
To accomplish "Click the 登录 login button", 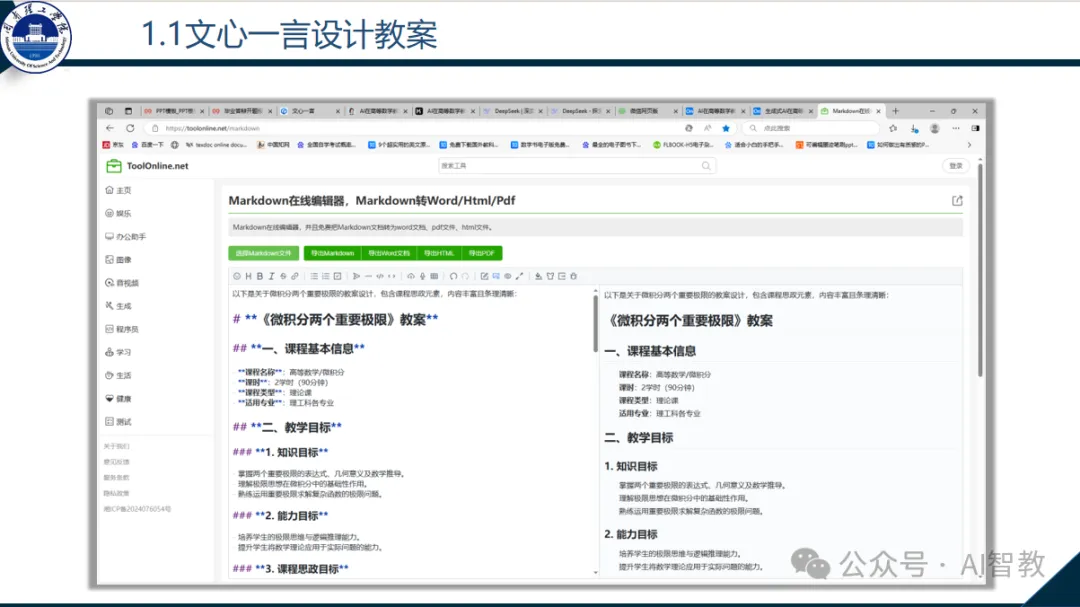I will point(956,166).
